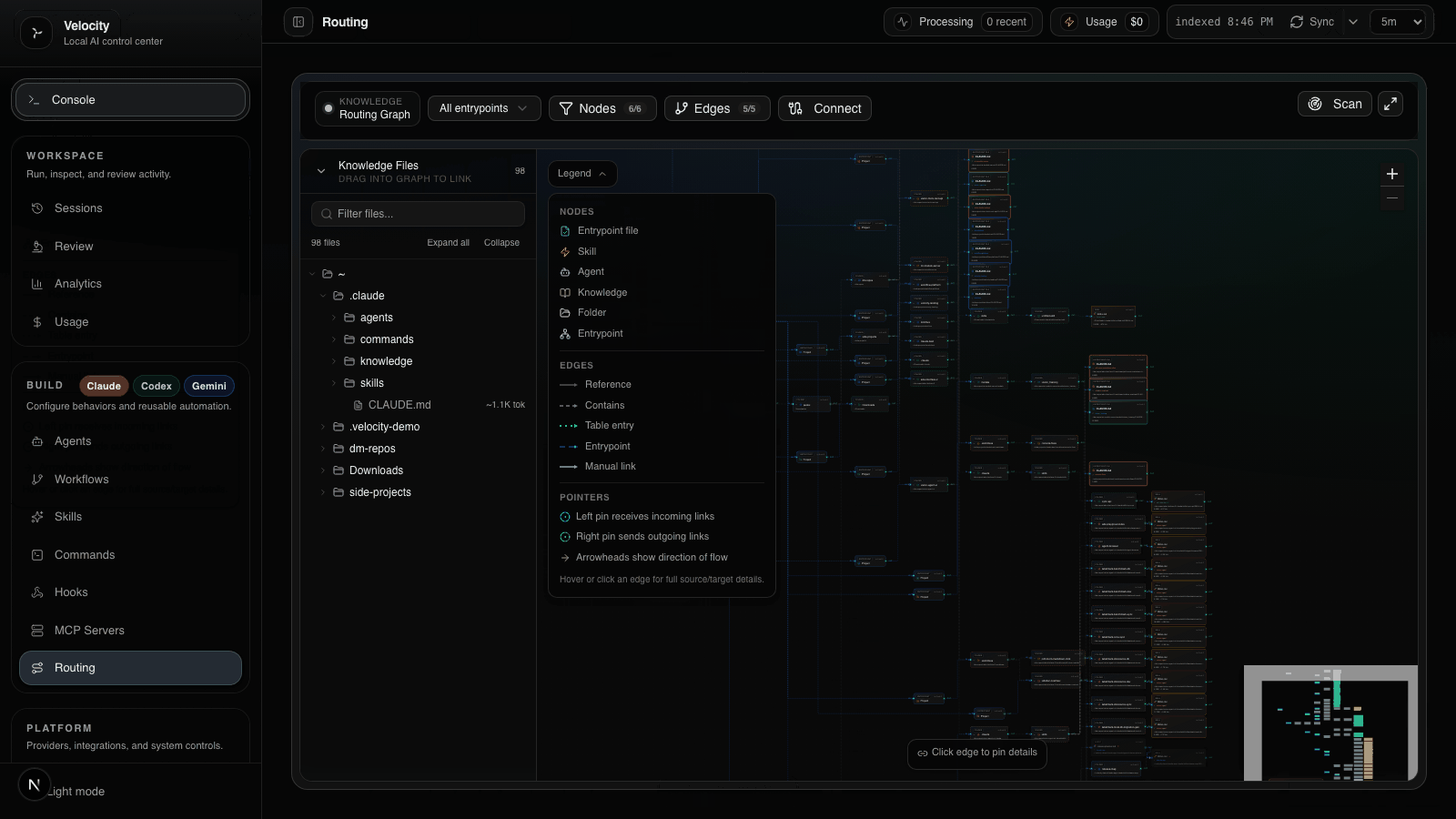Screen dimensions: 1456x819
Task: Select Sessions in the Workspace menu
Action: click(77, 207)
